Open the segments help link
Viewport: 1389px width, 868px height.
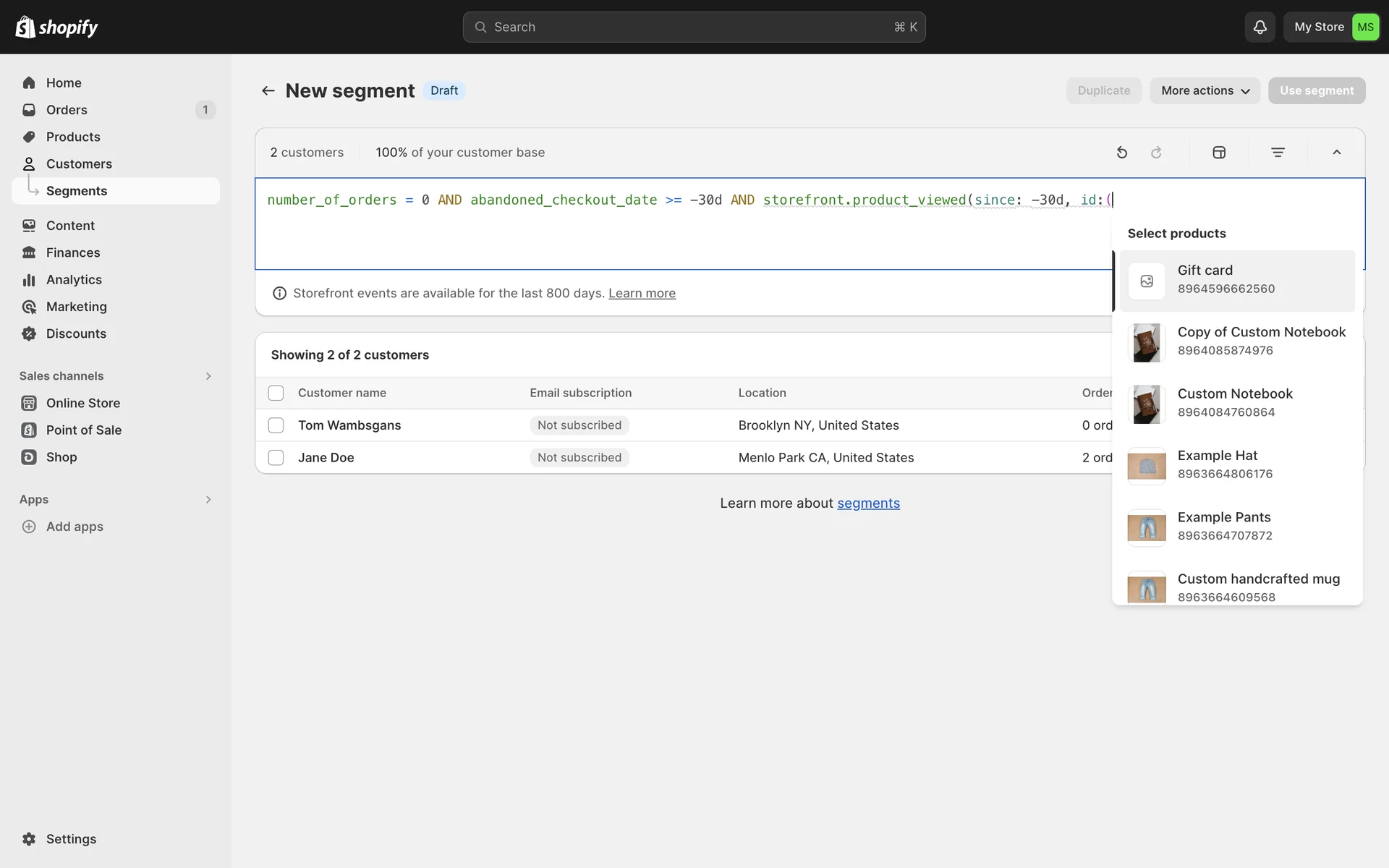coord(868,503)
